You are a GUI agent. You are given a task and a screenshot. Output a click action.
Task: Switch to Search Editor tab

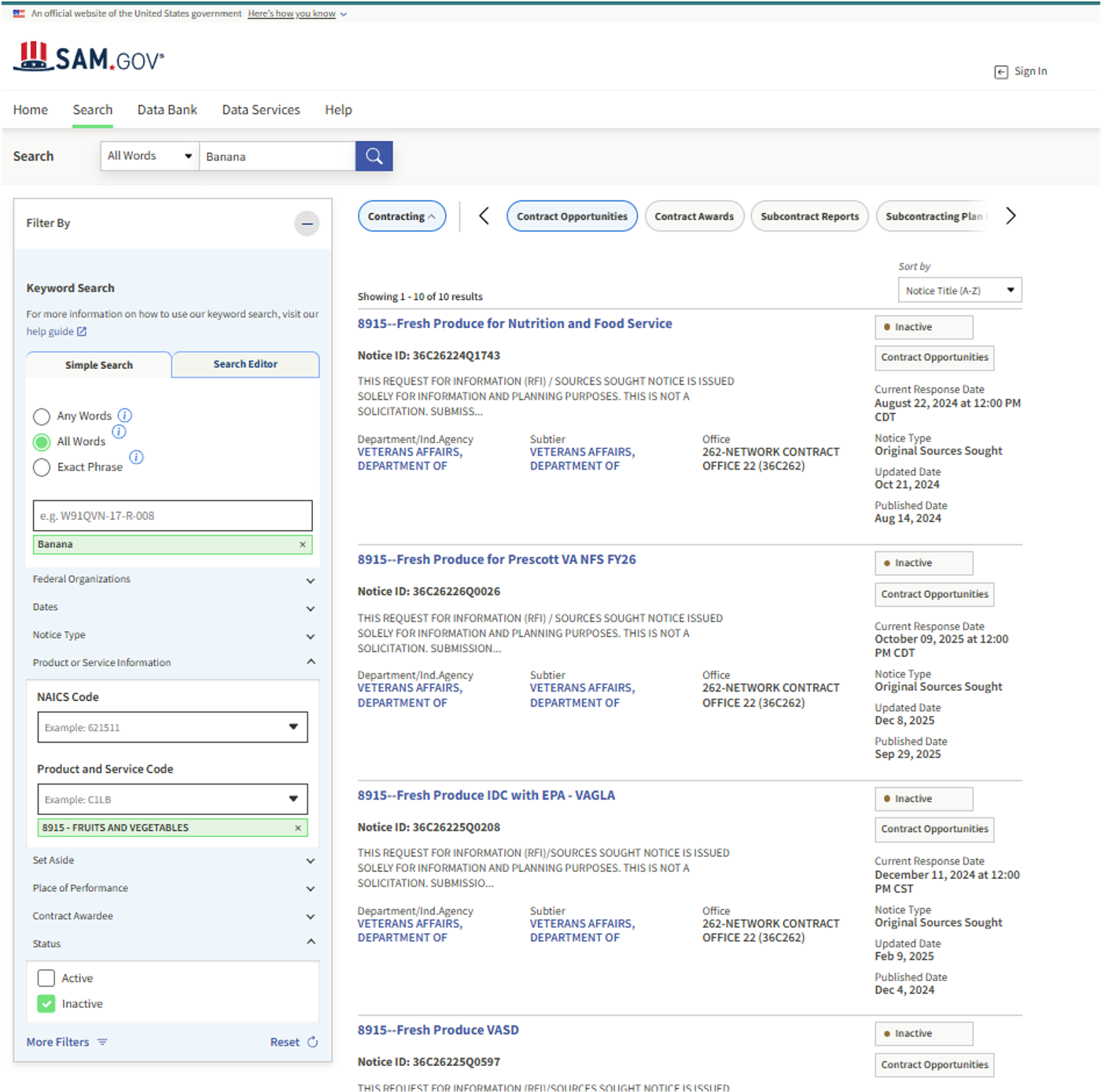pyautogui.click(x=245, y=364)
